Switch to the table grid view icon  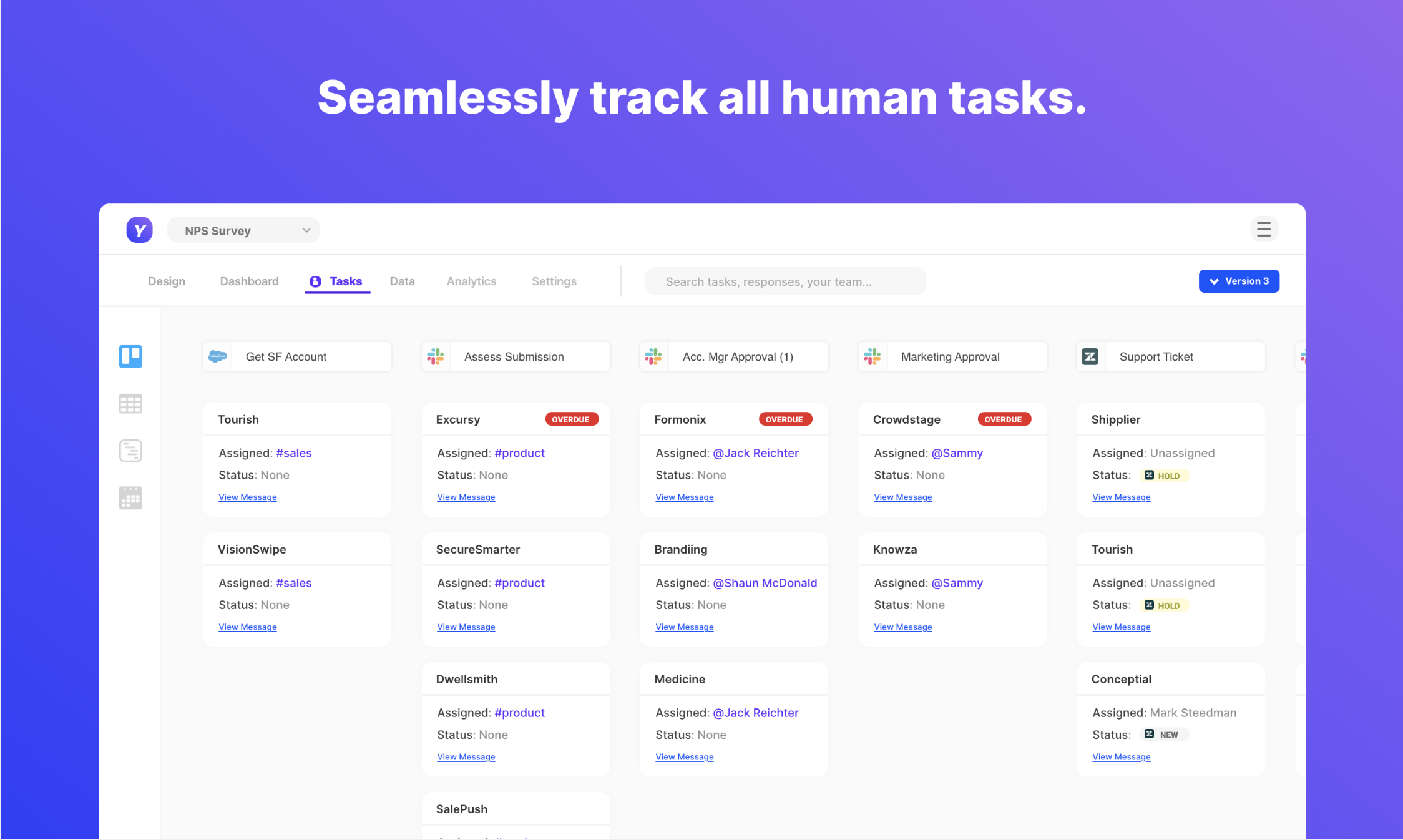pos(130,404)
